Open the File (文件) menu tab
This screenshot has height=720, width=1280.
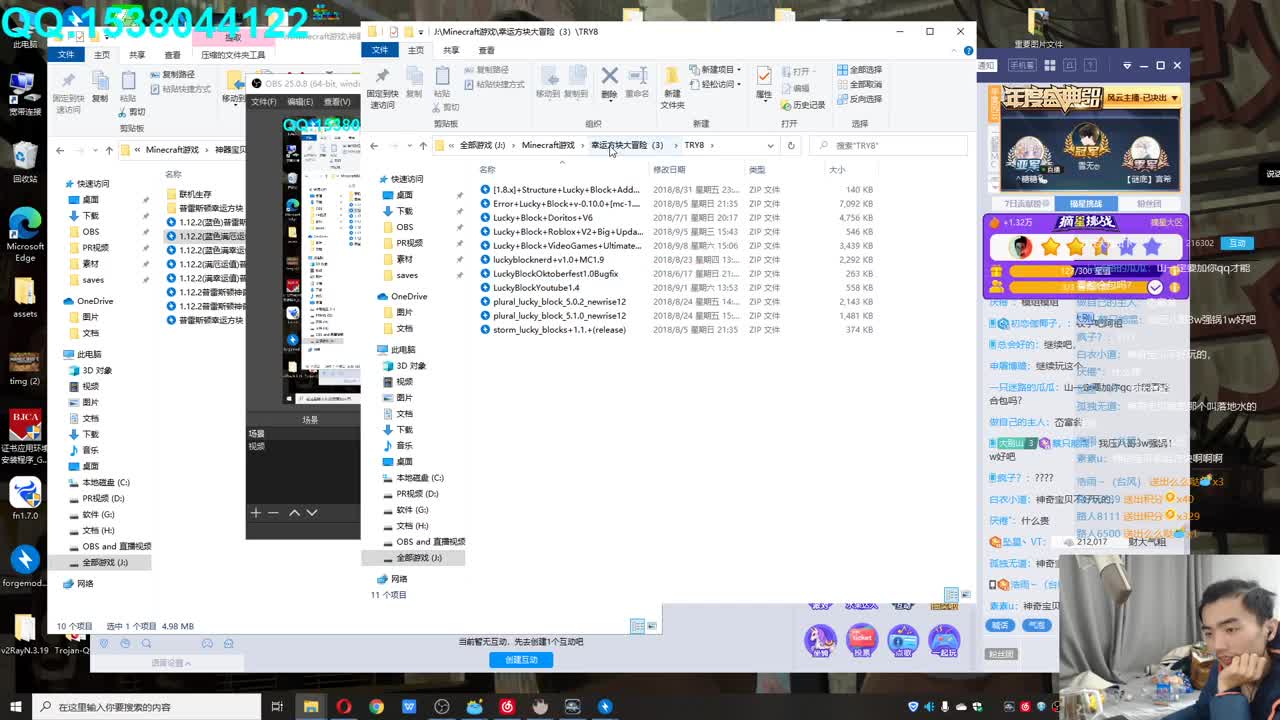click(380, 50)
